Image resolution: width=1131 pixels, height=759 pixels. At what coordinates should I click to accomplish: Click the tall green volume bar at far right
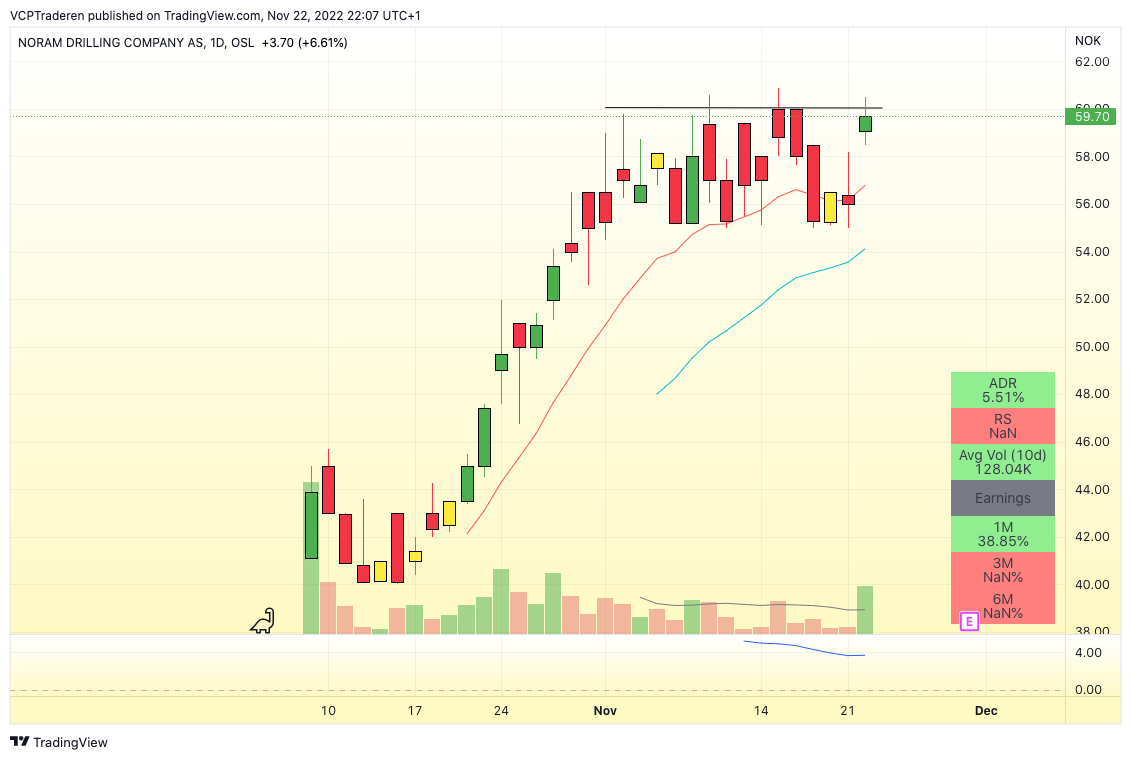click(x=865, y=610)
